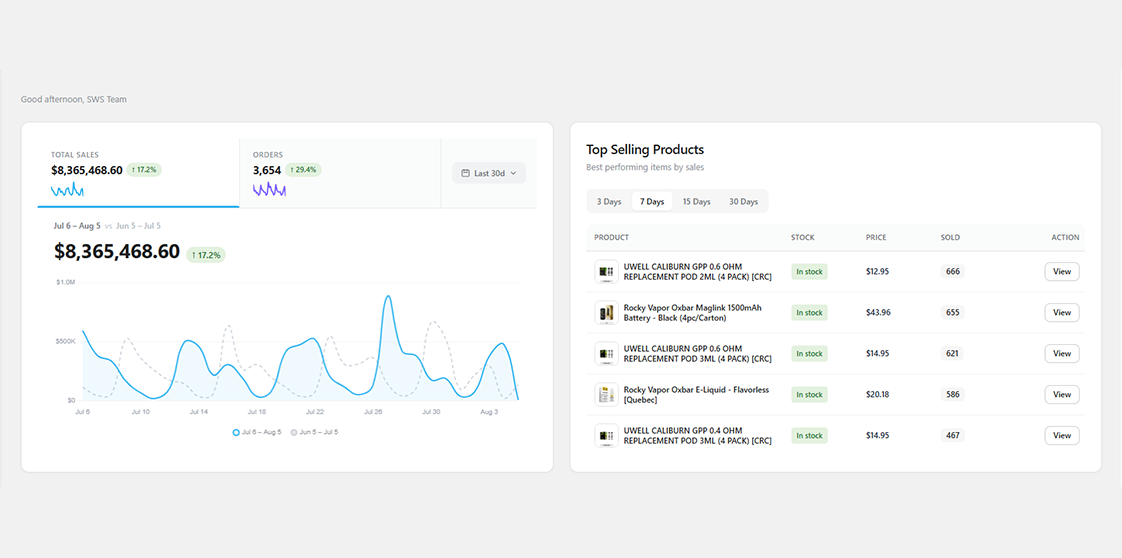The height and width of the screenshot is (558, 1122).
Task: Click the 655 sold count
Action: [952, 313]
